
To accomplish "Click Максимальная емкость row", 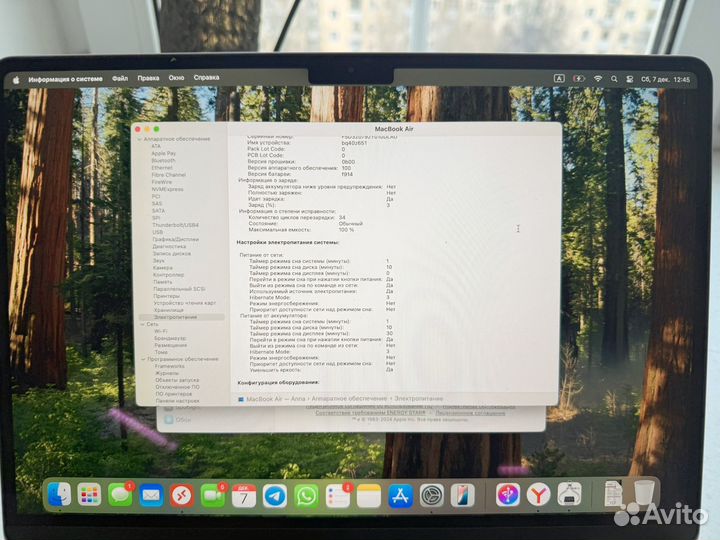I will (x=301, y=230).
